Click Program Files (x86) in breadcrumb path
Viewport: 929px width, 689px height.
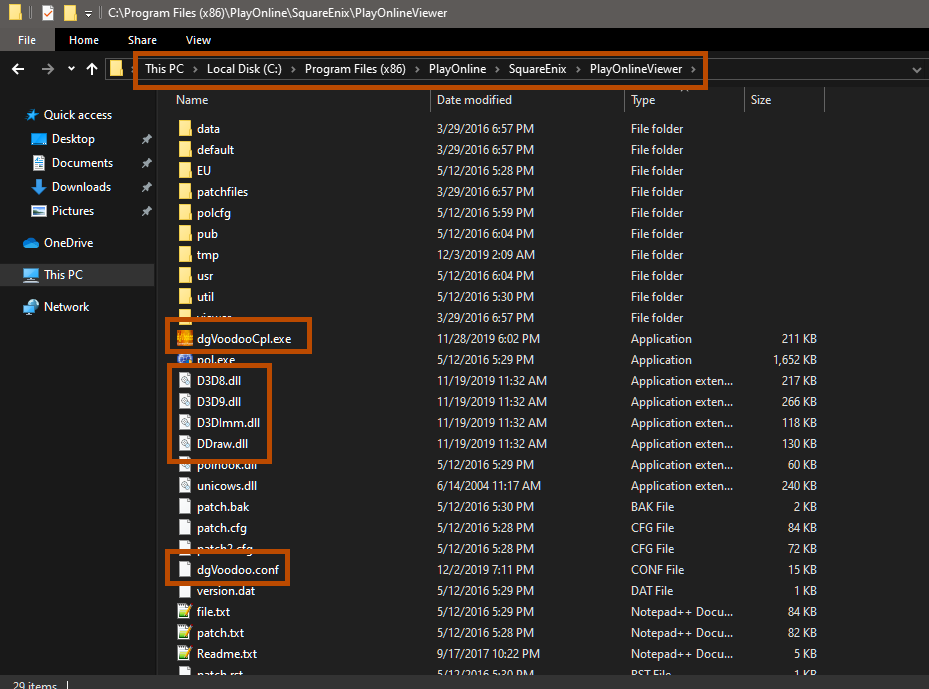point(355,69)
